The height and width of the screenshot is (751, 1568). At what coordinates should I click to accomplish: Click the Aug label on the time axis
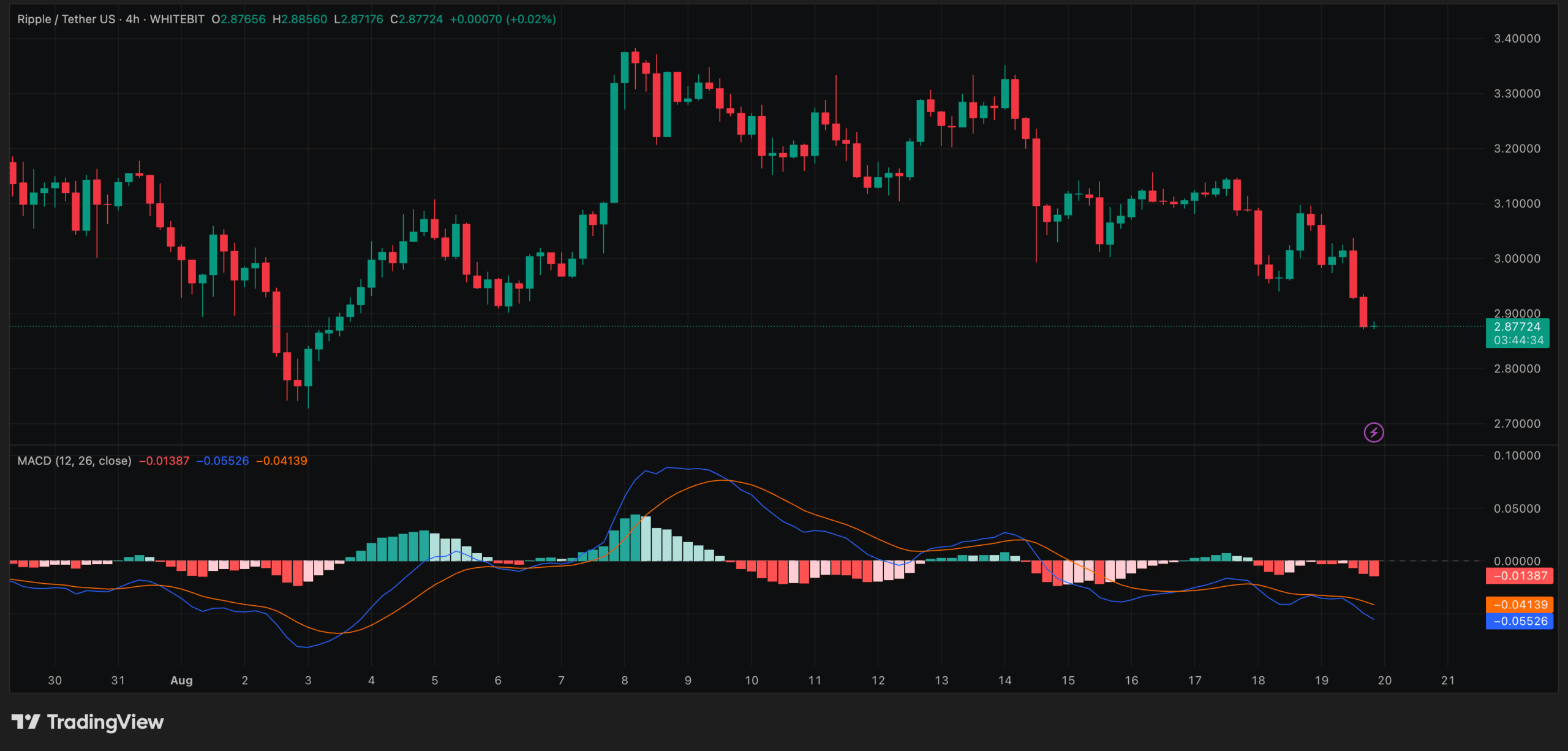[x=181, y=680]
